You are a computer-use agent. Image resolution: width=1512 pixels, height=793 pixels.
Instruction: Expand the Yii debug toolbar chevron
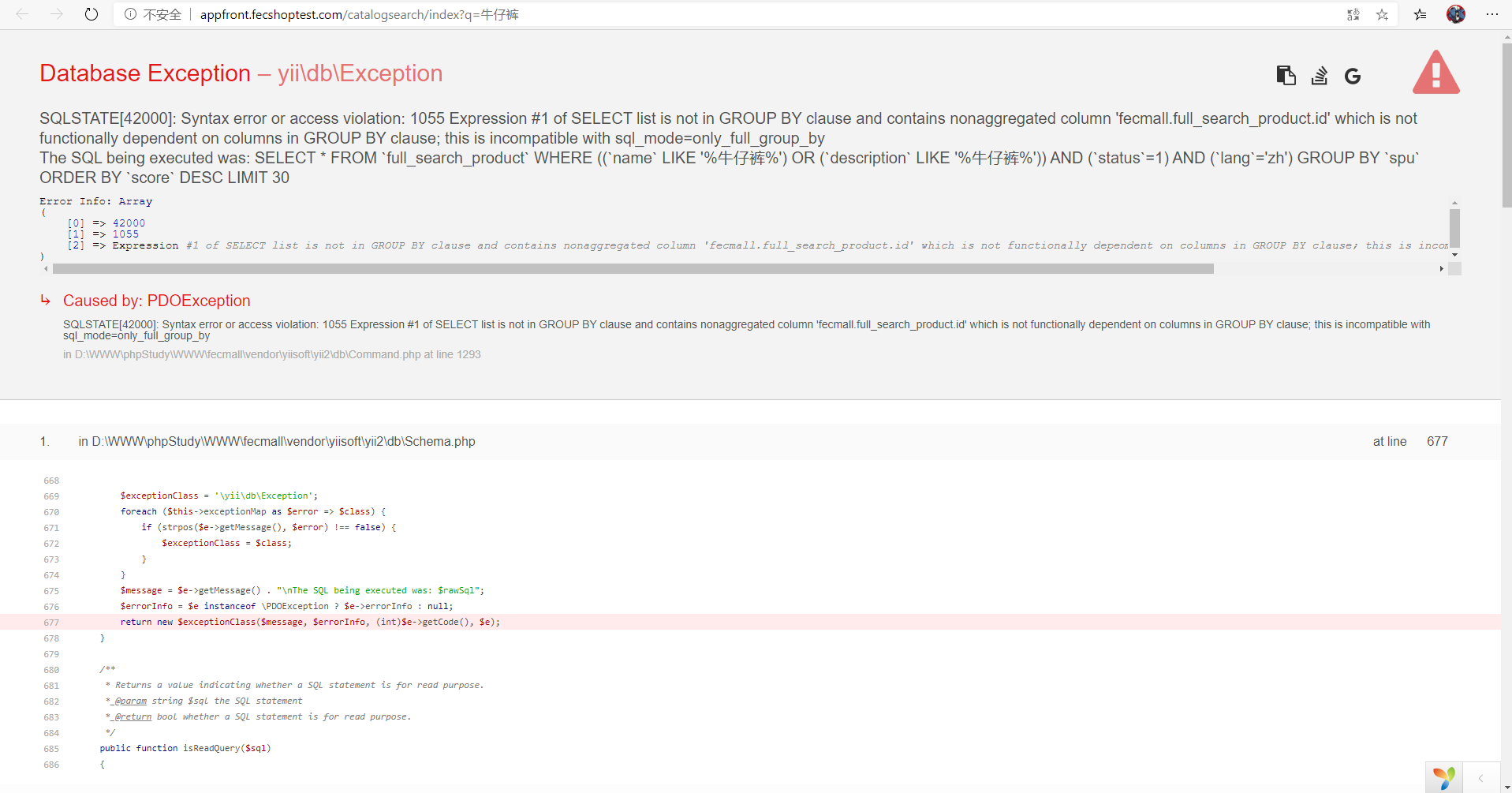[x=1481, y=778]
